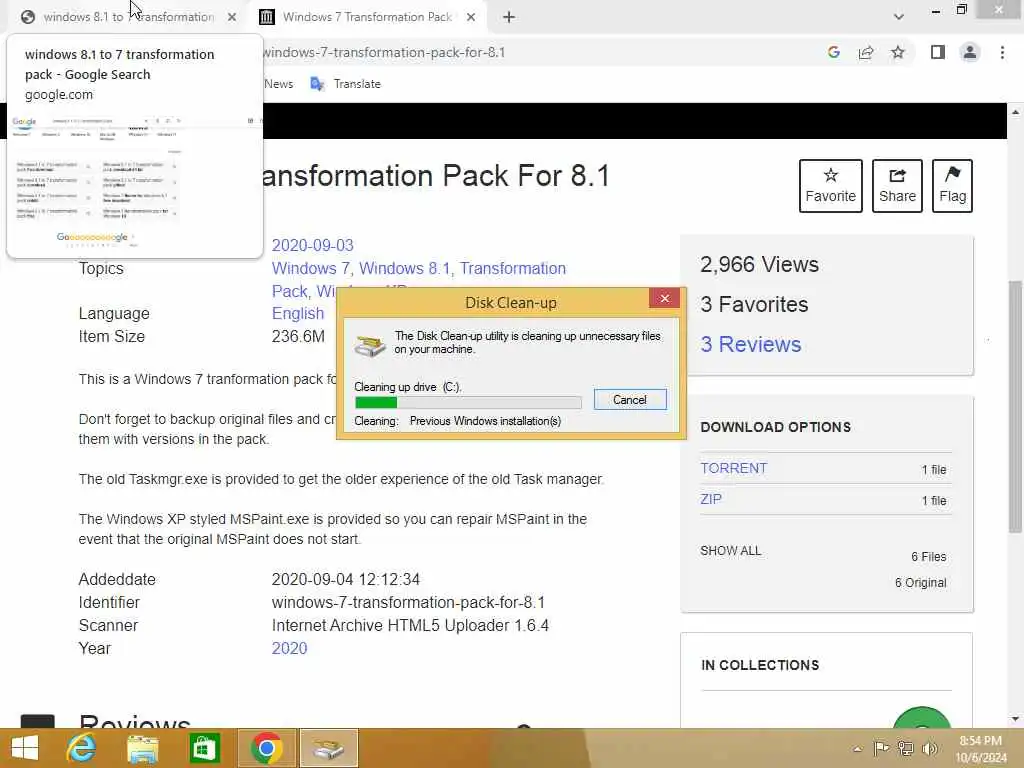Close the Windows 7 Transformation Pack tab

click(471, 17)
